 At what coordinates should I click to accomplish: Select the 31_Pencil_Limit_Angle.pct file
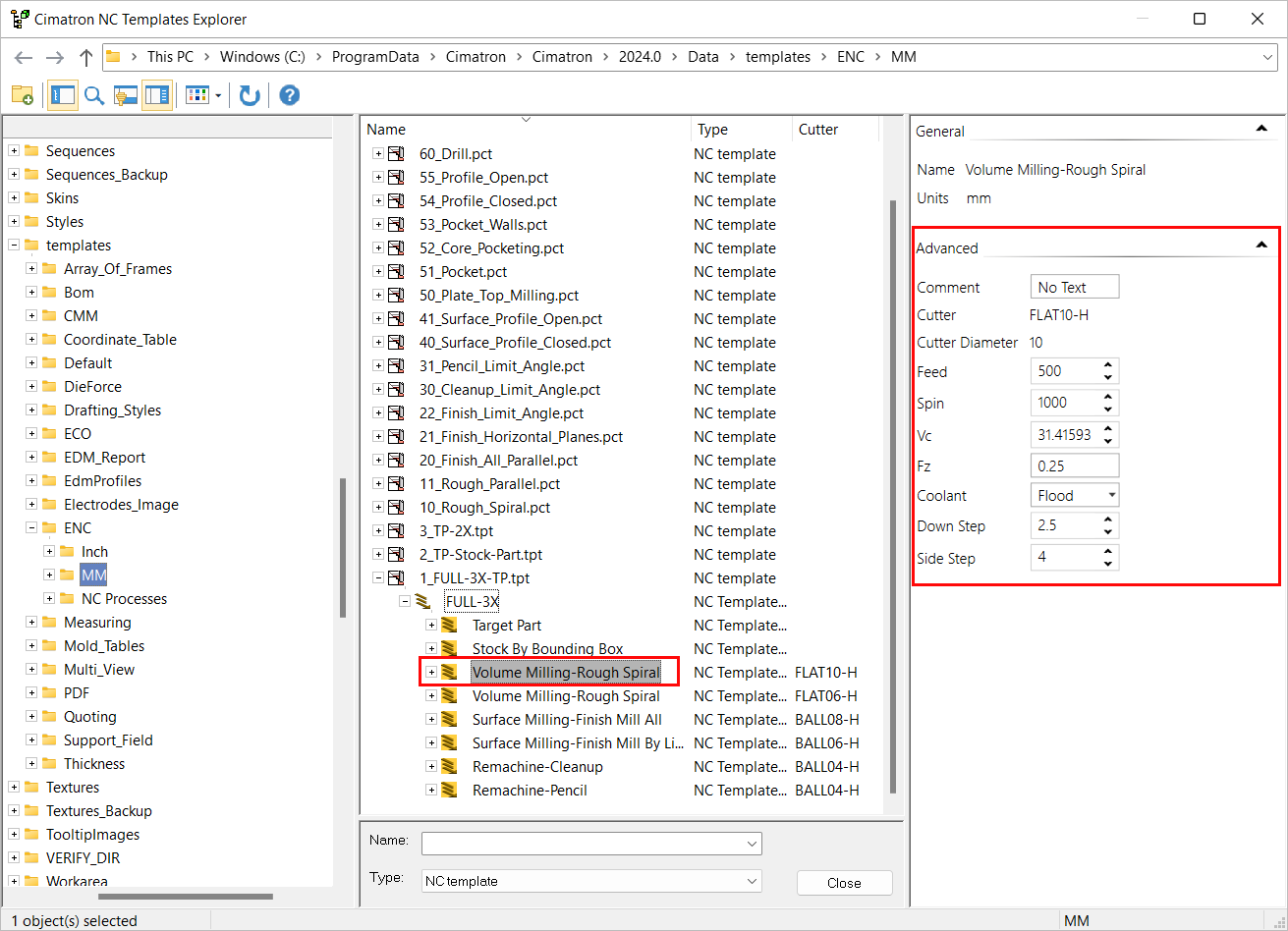(x=502, y=366)
